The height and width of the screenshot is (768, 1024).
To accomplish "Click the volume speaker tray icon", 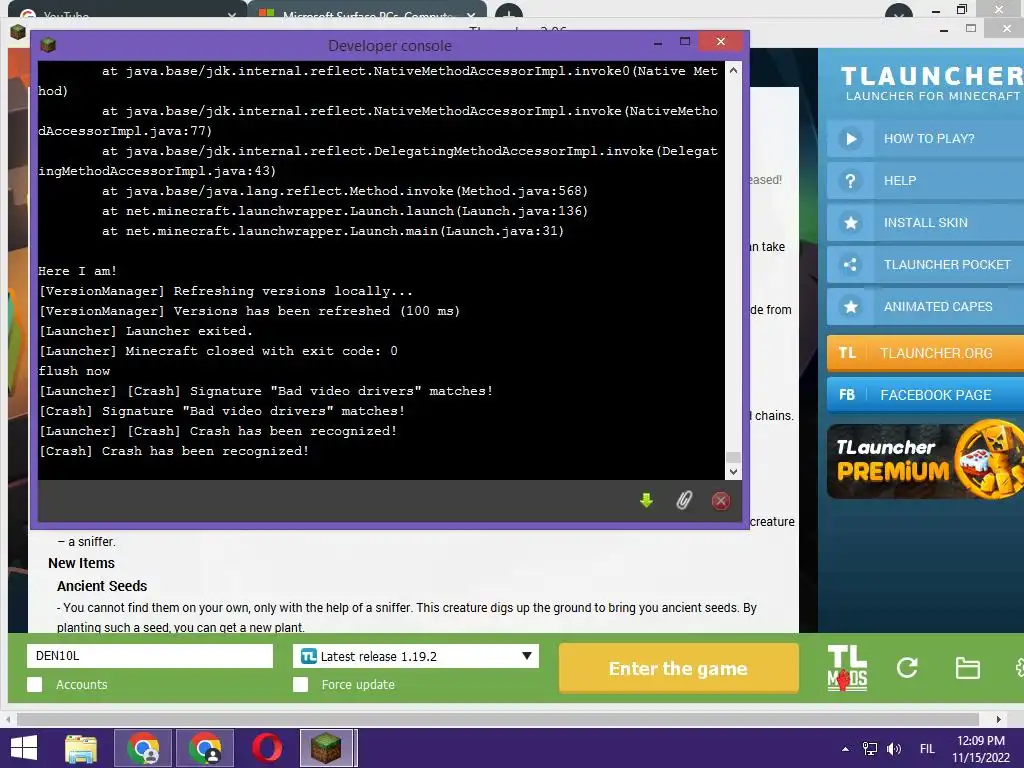I will (x=893, y=749).
